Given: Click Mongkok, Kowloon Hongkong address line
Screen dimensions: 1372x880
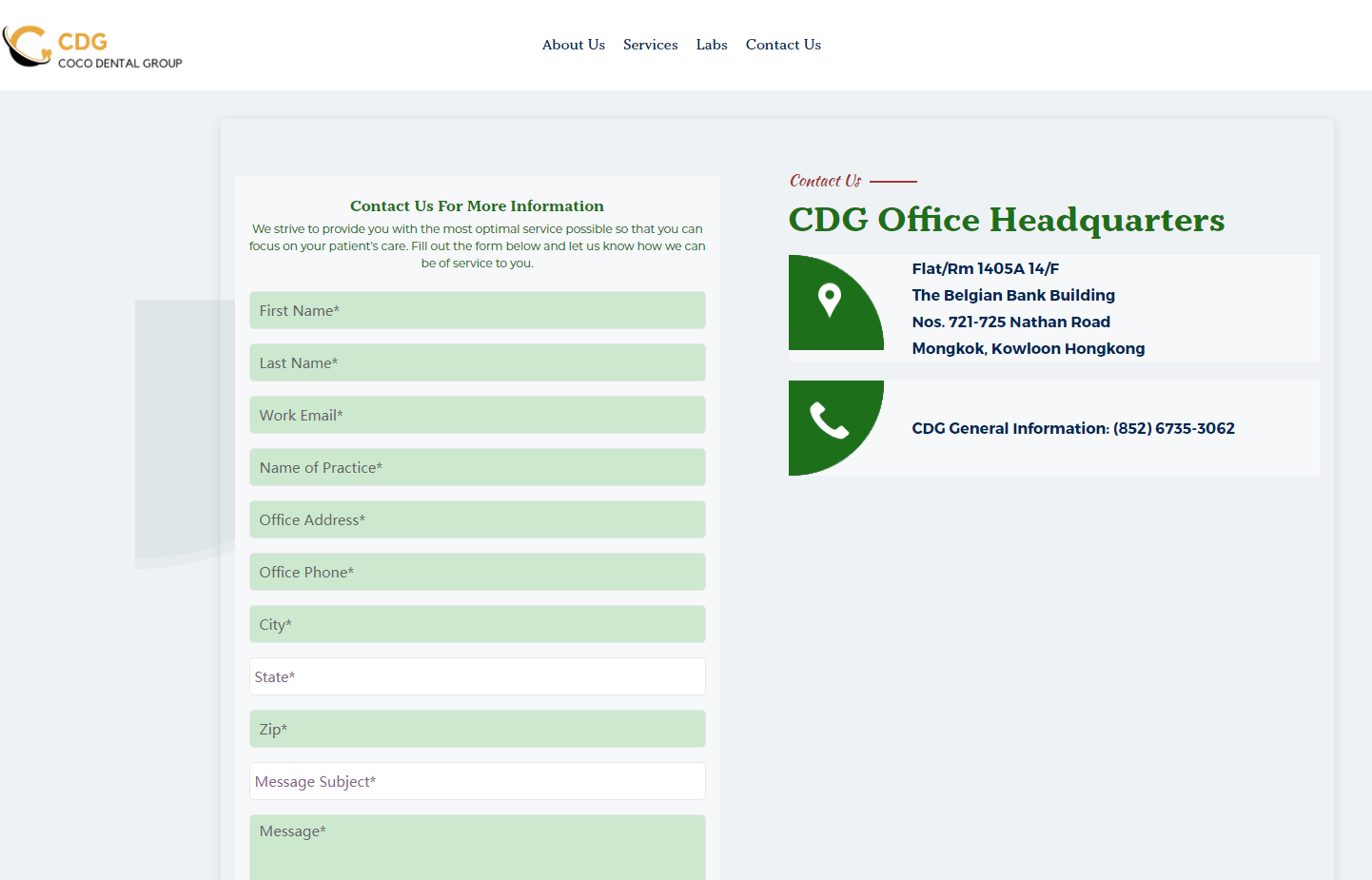Looking at the screenshot, I should pyautogui.click(x=1029, y=348).
